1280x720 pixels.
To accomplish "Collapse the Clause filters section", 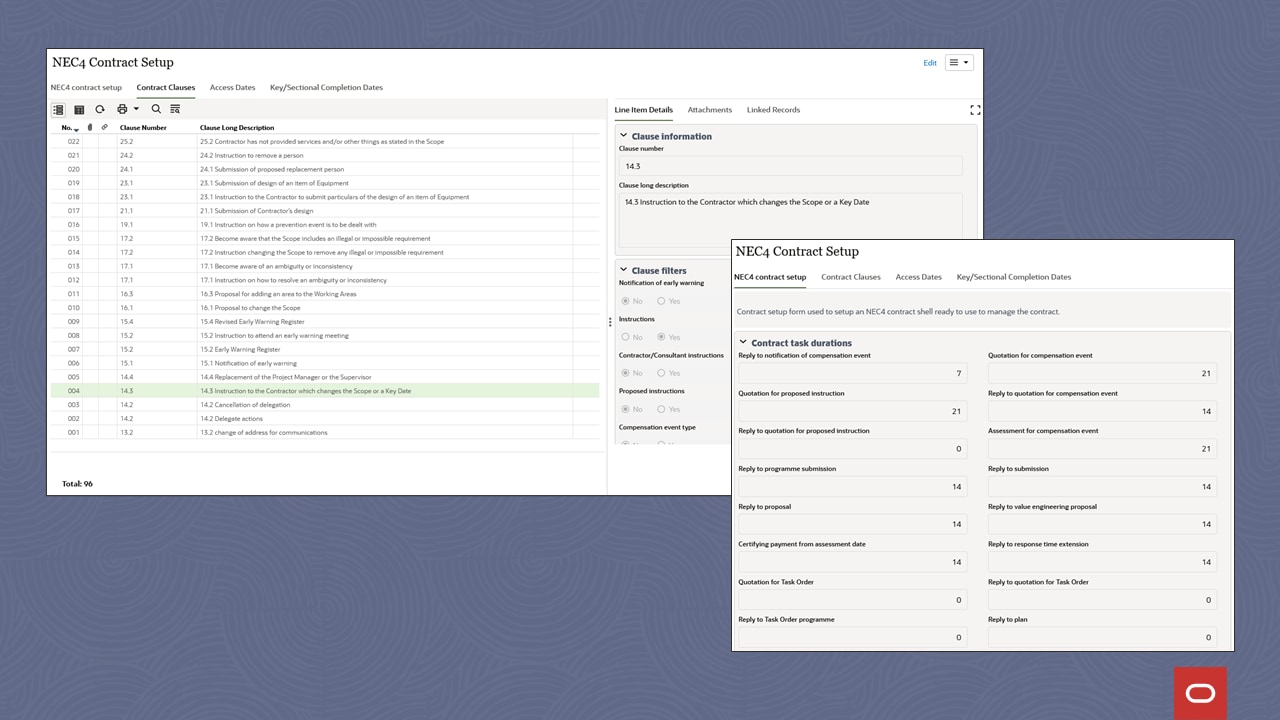I will pyautogui.click(x=622, y=270).
